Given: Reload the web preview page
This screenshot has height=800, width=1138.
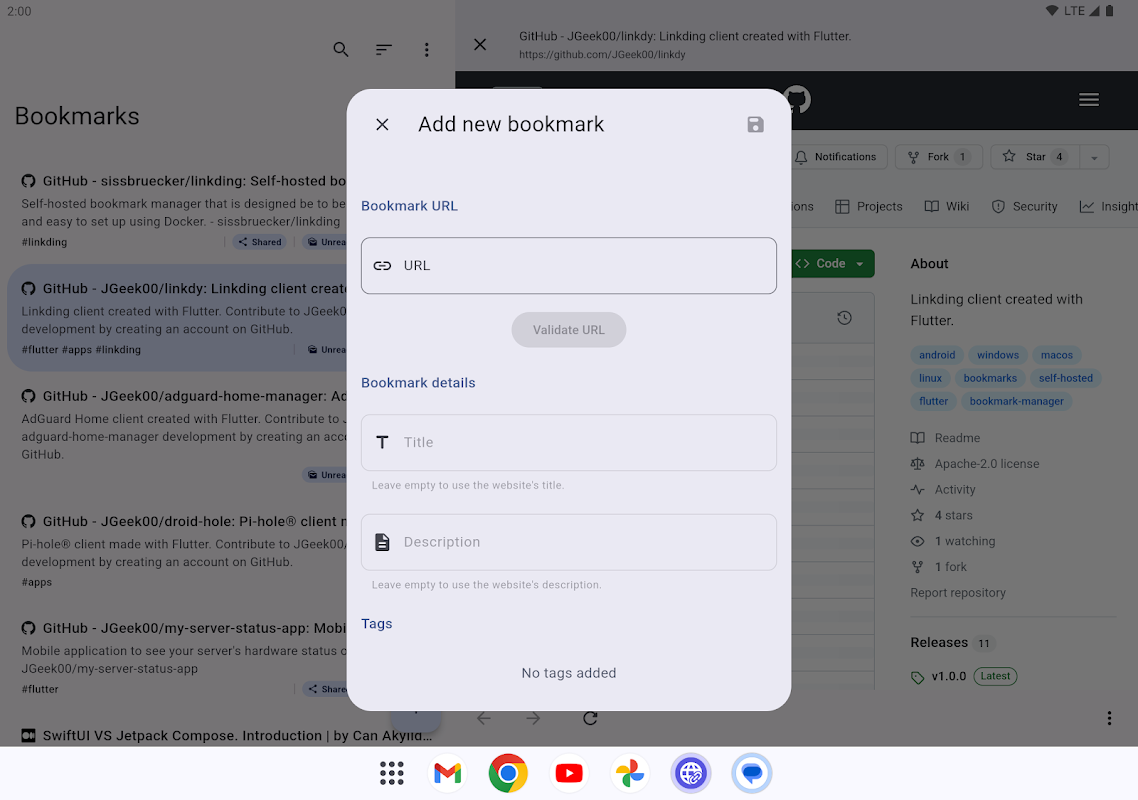Looking at the screenshot, I should point(590,719).
